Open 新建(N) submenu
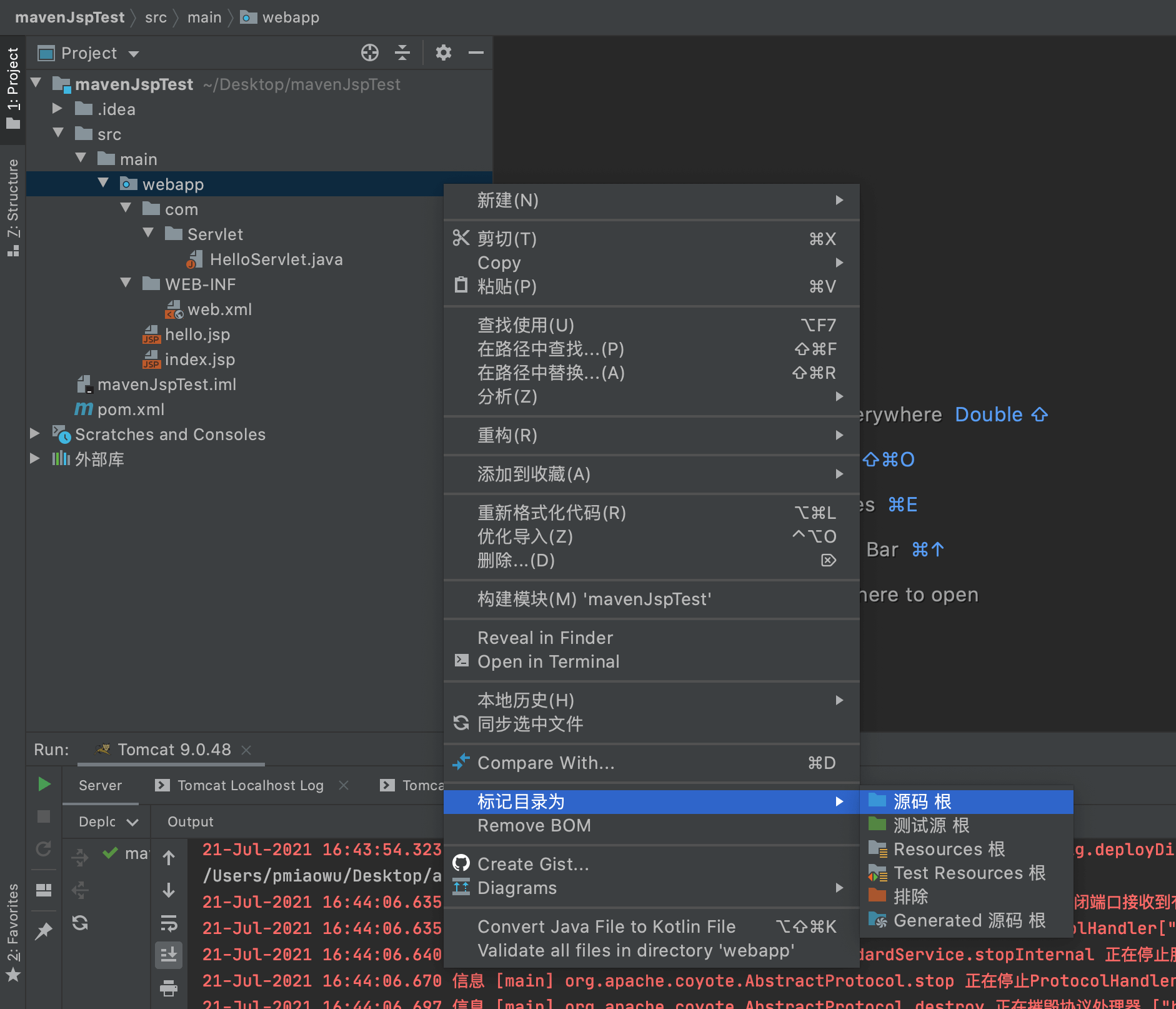 (652, 200)
